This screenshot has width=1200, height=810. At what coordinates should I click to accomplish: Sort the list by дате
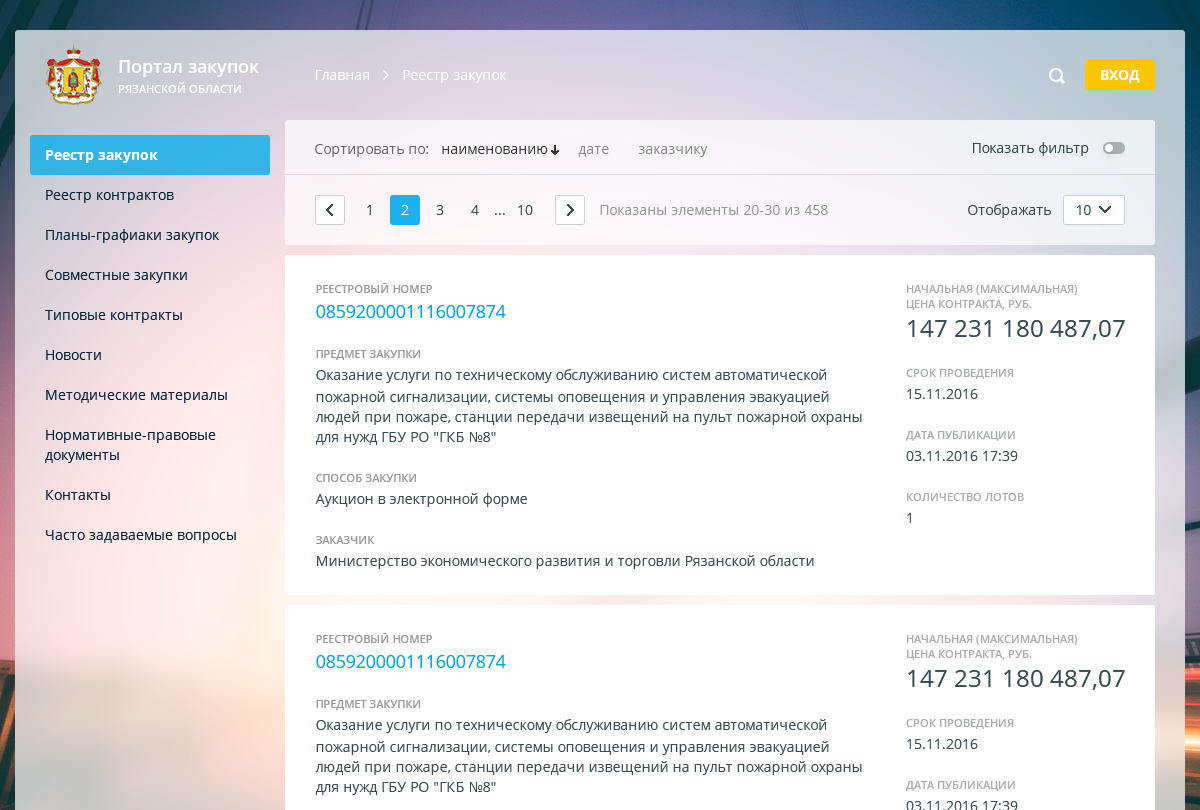(x=593, y=149)
